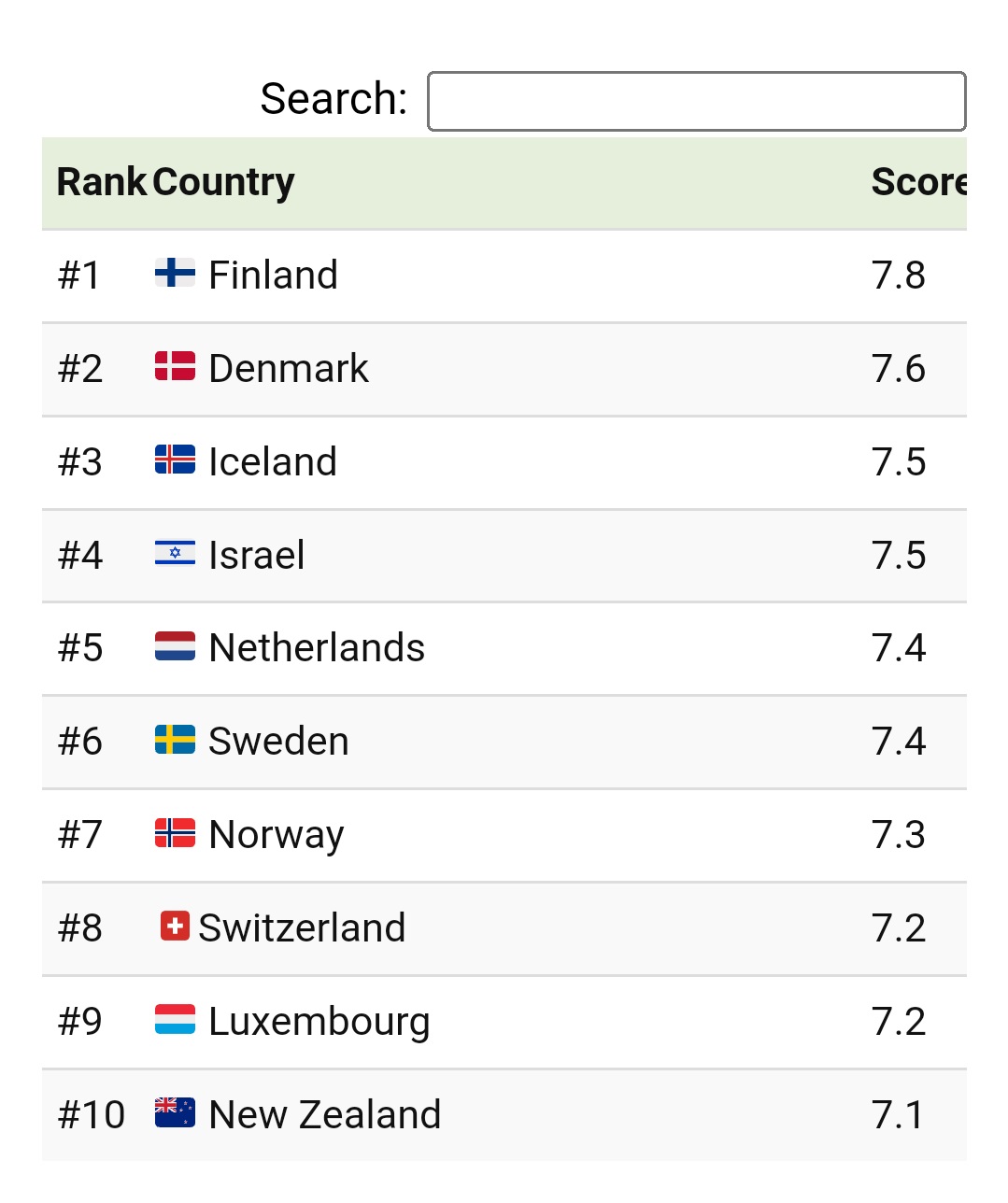Click the Switzerland flag icon
The image size is (1008, 1203).
pos(175,927)
